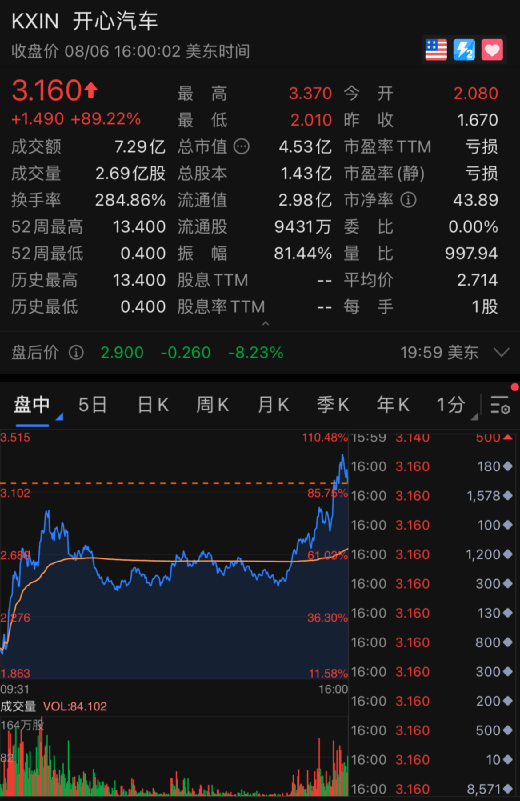This screenshot has height=801, width=520.
Task: Select the trade row with volume 1,578
Action: pyautogui.click(x=432, y=496)
